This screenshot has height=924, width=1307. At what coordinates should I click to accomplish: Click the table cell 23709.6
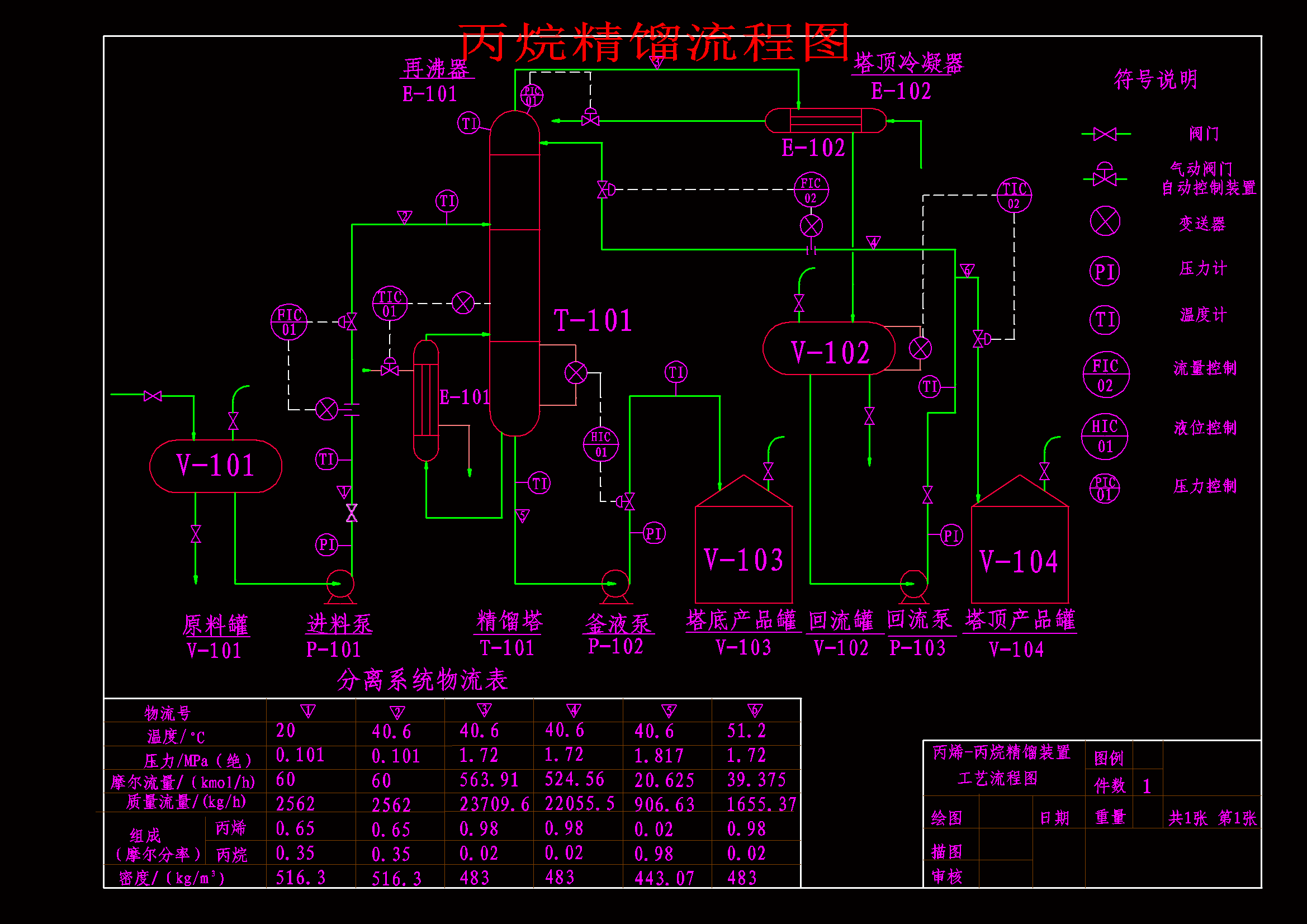tap(494, 804)
